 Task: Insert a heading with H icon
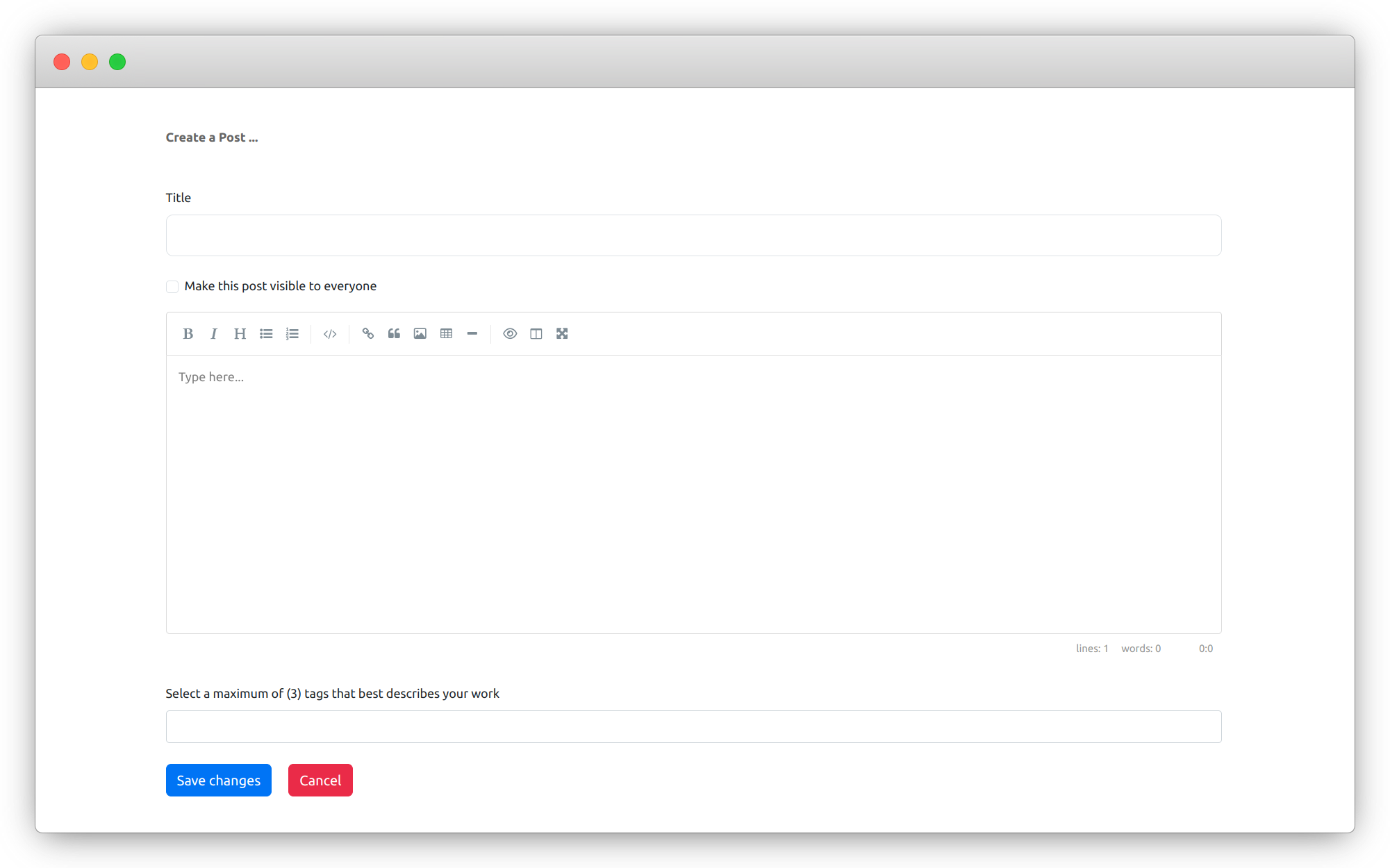(x=240, y=334)
